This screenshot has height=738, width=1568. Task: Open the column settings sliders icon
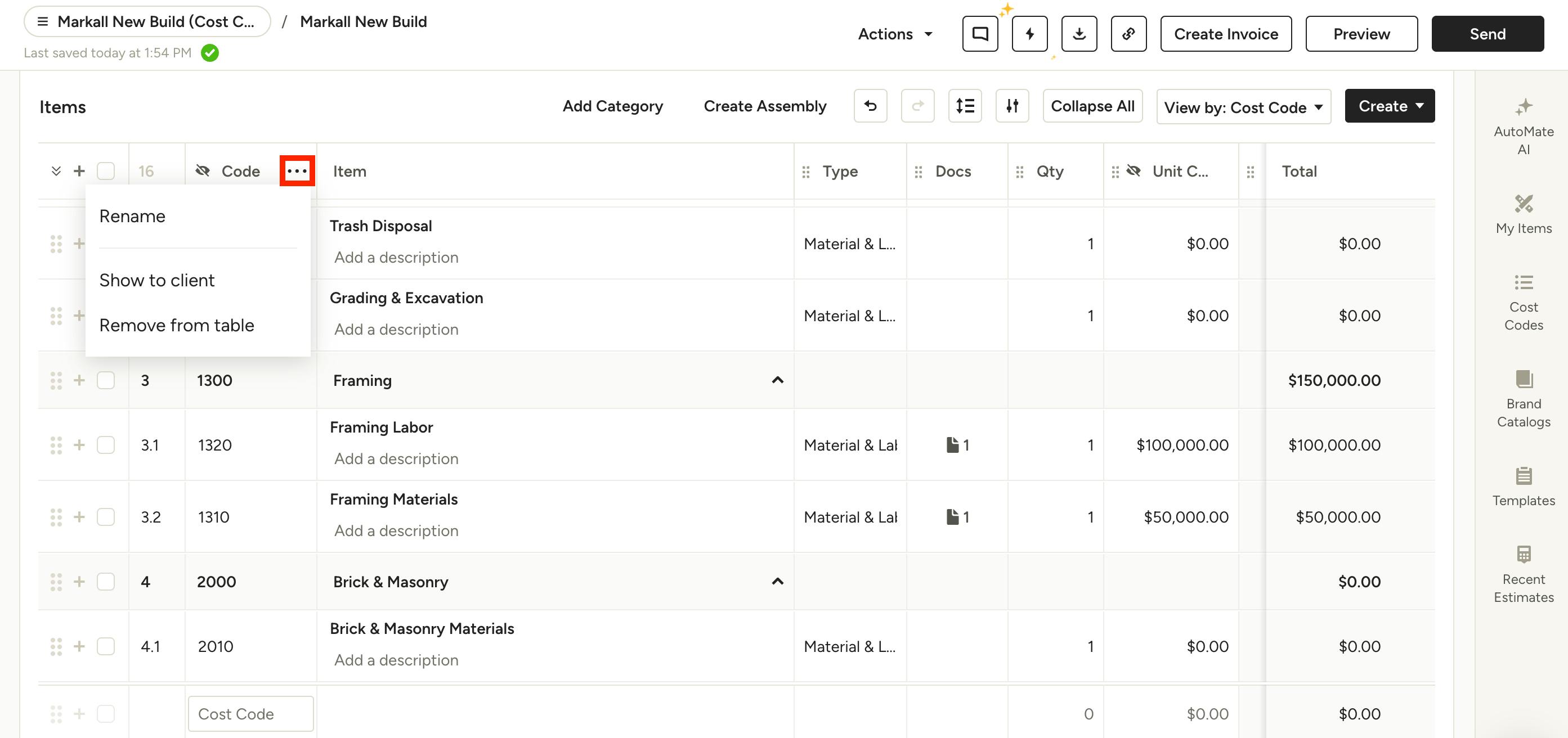1011,106
